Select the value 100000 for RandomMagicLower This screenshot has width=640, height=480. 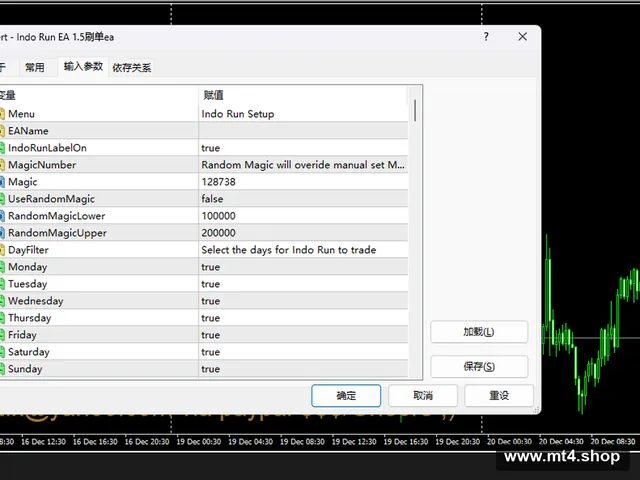click(x=218, y=216)
